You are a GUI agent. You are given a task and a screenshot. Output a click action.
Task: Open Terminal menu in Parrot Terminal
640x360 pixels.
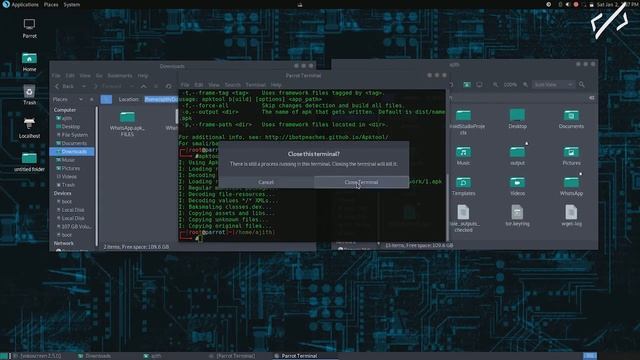click(256, 85)
